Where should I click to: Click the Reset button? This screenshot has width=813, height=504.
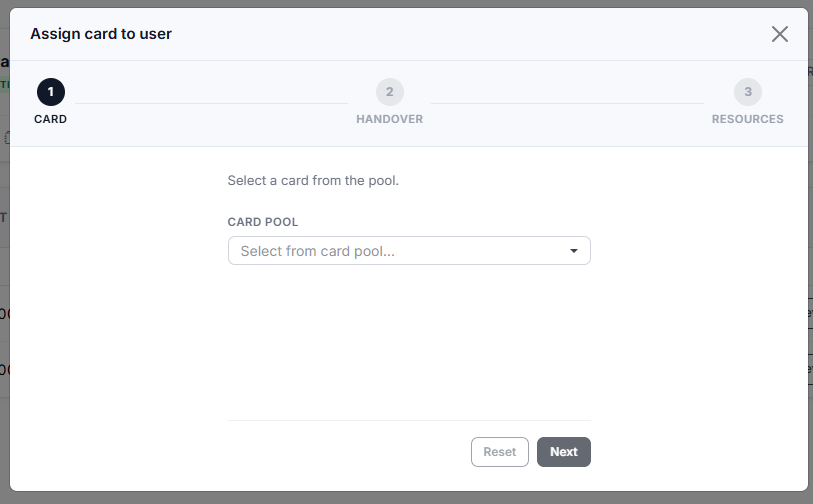coord(500,452)
